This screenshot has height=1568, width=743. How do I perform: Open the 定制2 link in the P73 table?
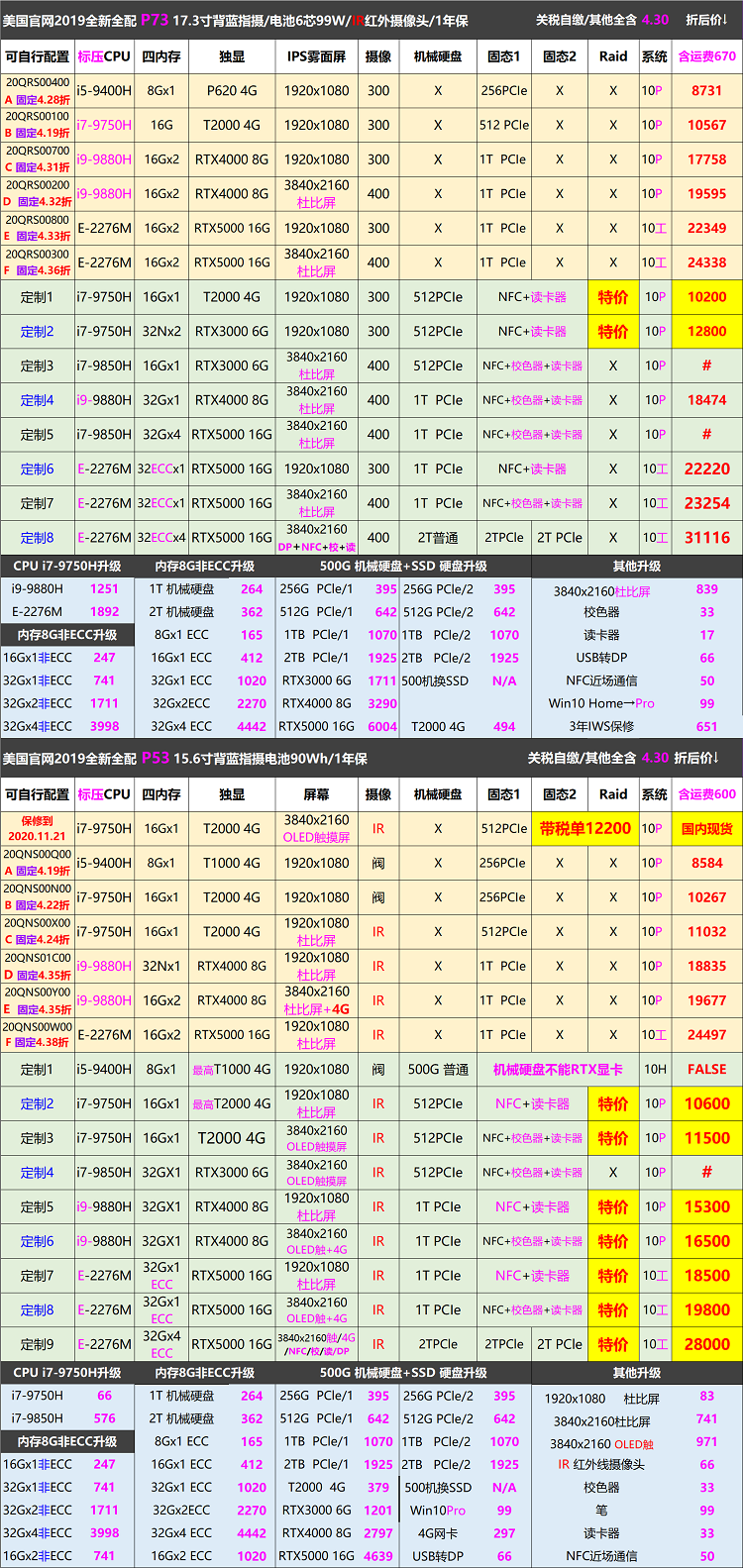(x=37, y=332)
